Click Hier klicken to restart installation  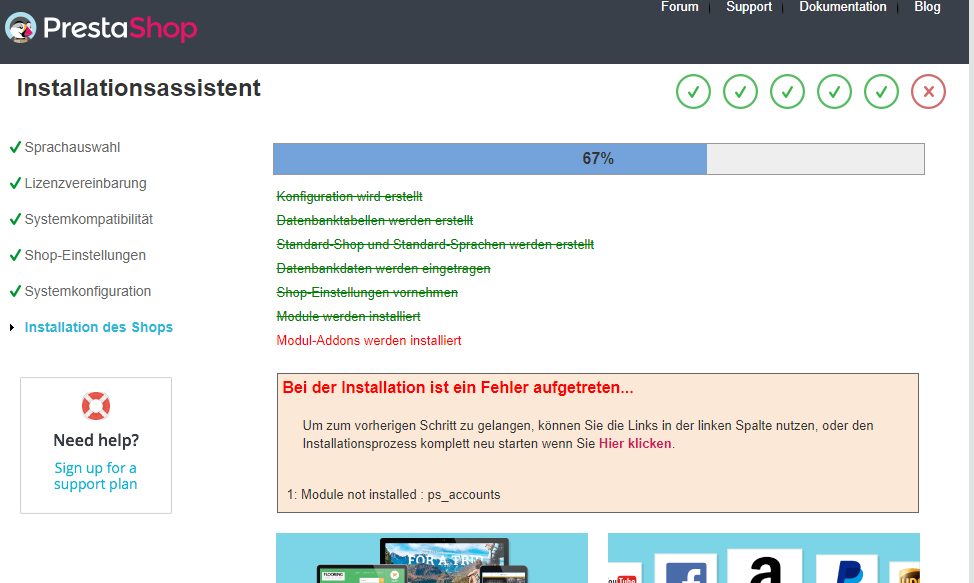[635, 443]
